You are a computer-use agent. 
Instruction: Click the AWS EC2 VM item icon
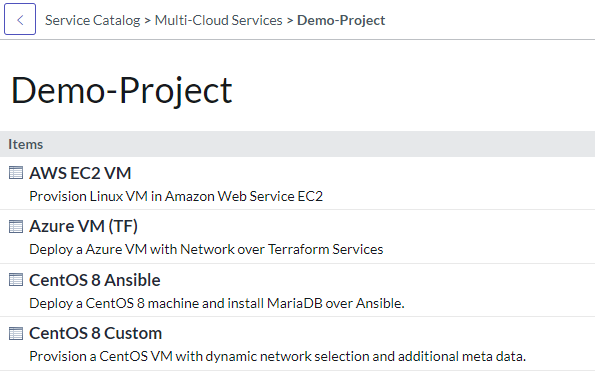coord(16,173)
